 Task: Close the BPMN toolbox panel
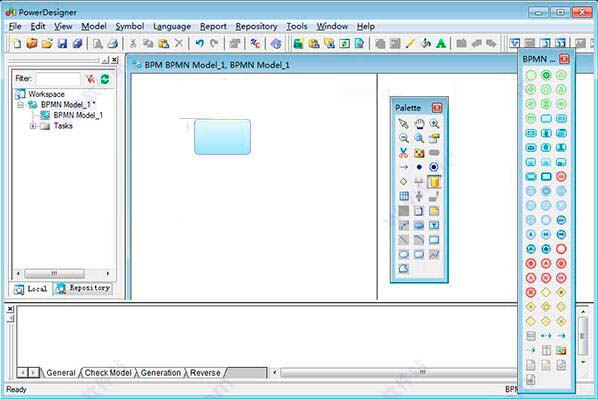click(564, 59)
